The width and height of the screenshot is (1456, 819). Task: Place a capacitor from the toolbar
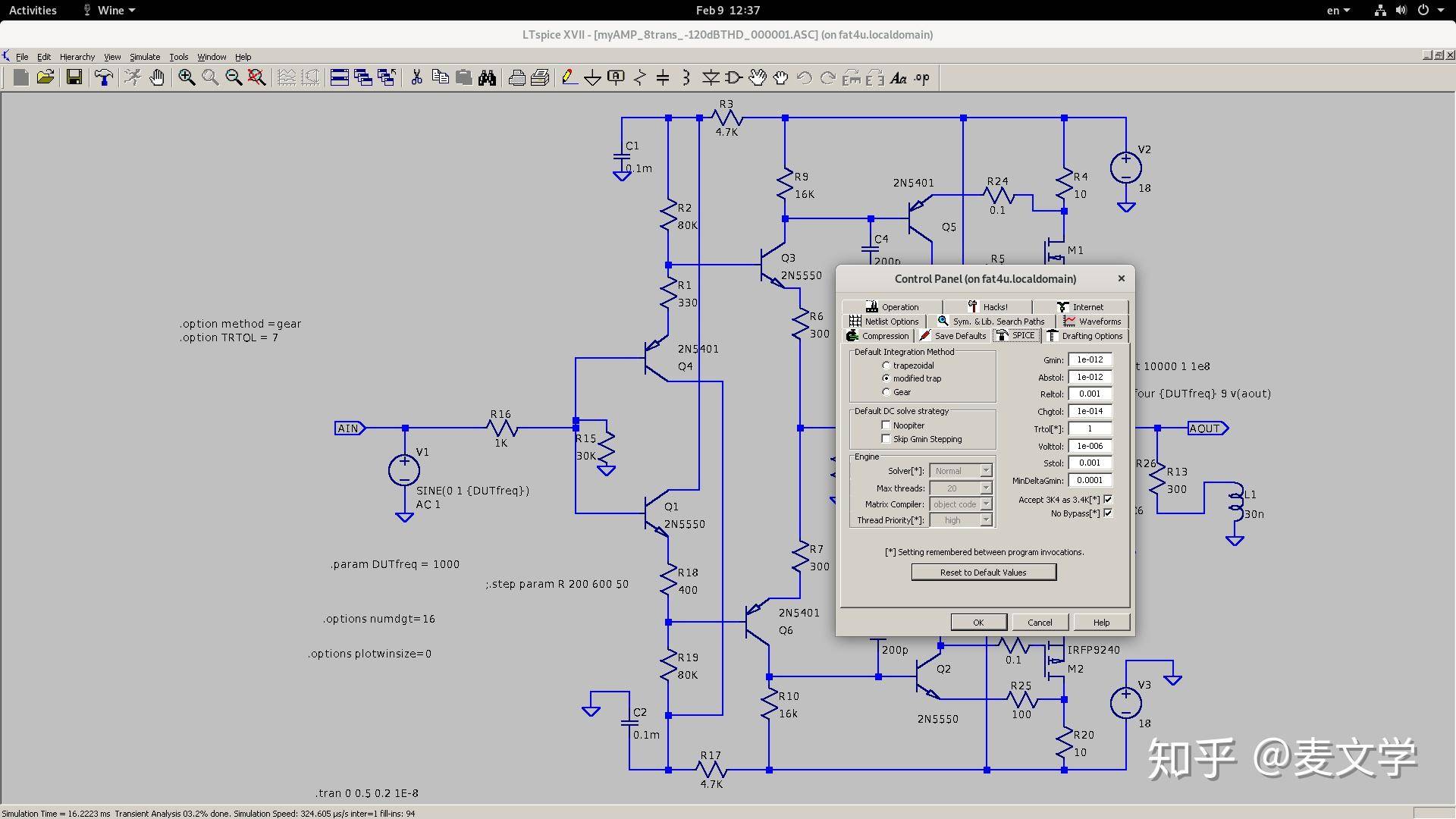pyautogui.click(x=663, y=77)
